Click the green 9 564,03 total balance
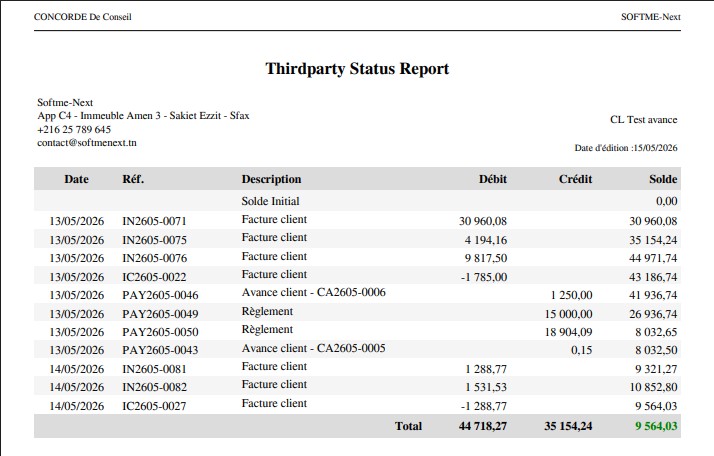714x456 pixels. (656, 426)
